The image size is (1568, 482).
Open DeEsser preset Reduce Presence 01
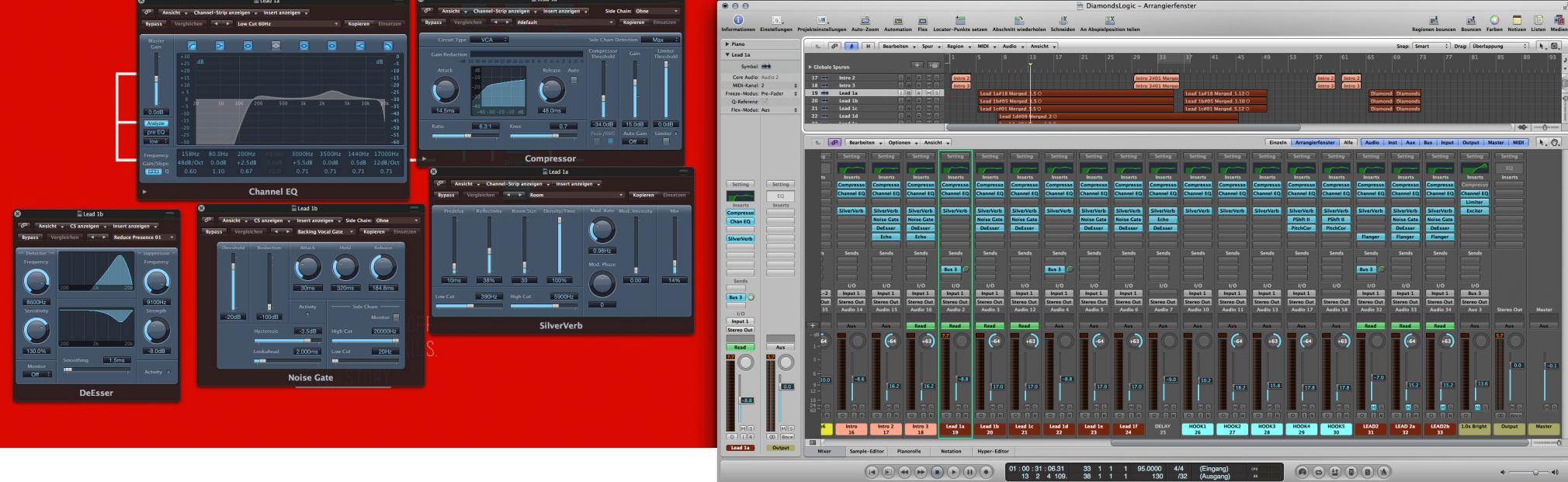point(143,238)
